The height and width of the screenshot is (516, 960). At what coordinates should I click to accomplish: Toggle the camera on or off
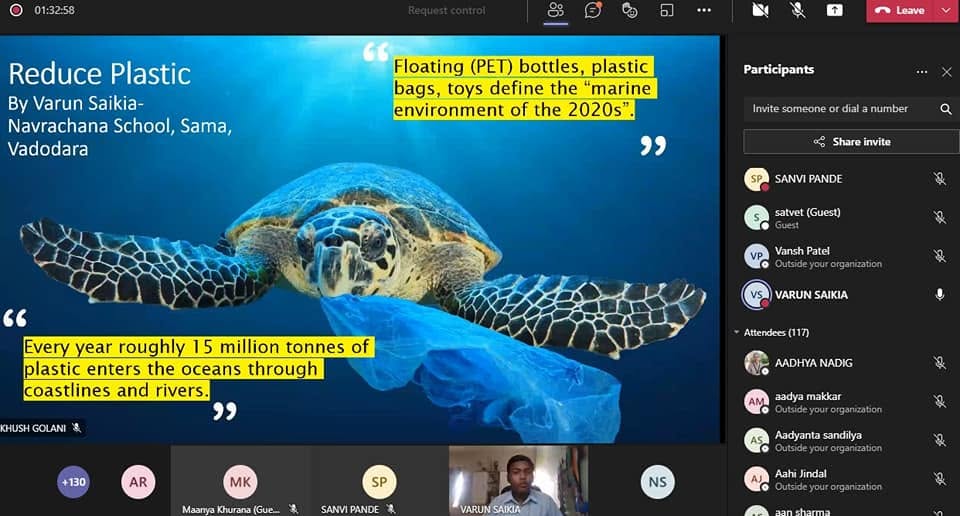point(760,10)
